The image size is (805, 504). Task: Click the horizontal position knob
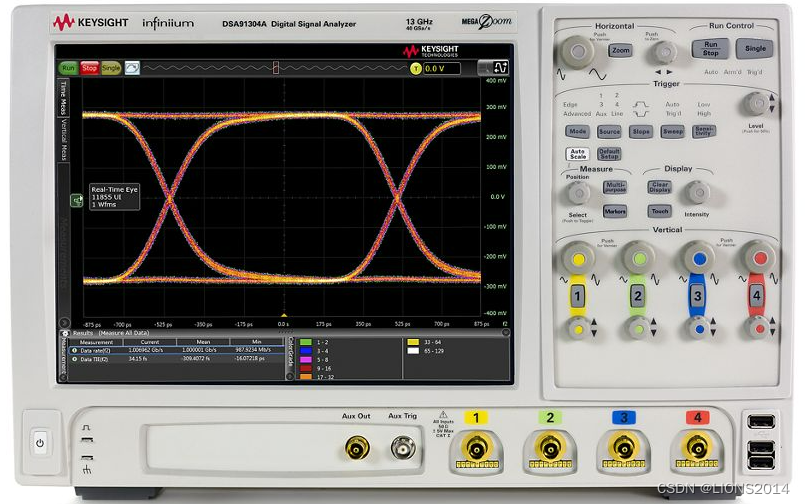[663, 52]
